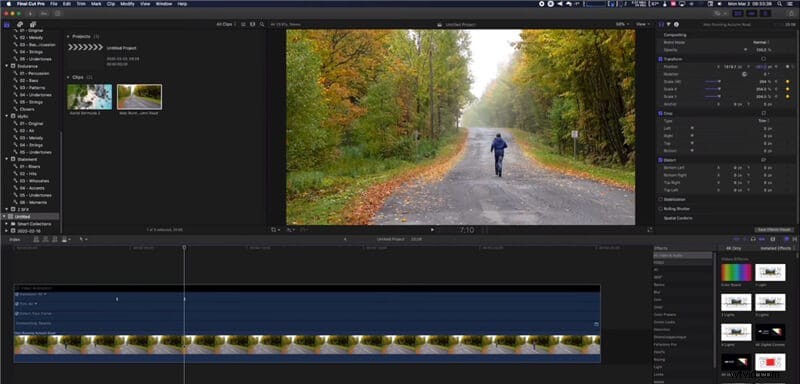Open the Trim menu
The width and height of the screenshot is (800, 384).
click(81, 4)
